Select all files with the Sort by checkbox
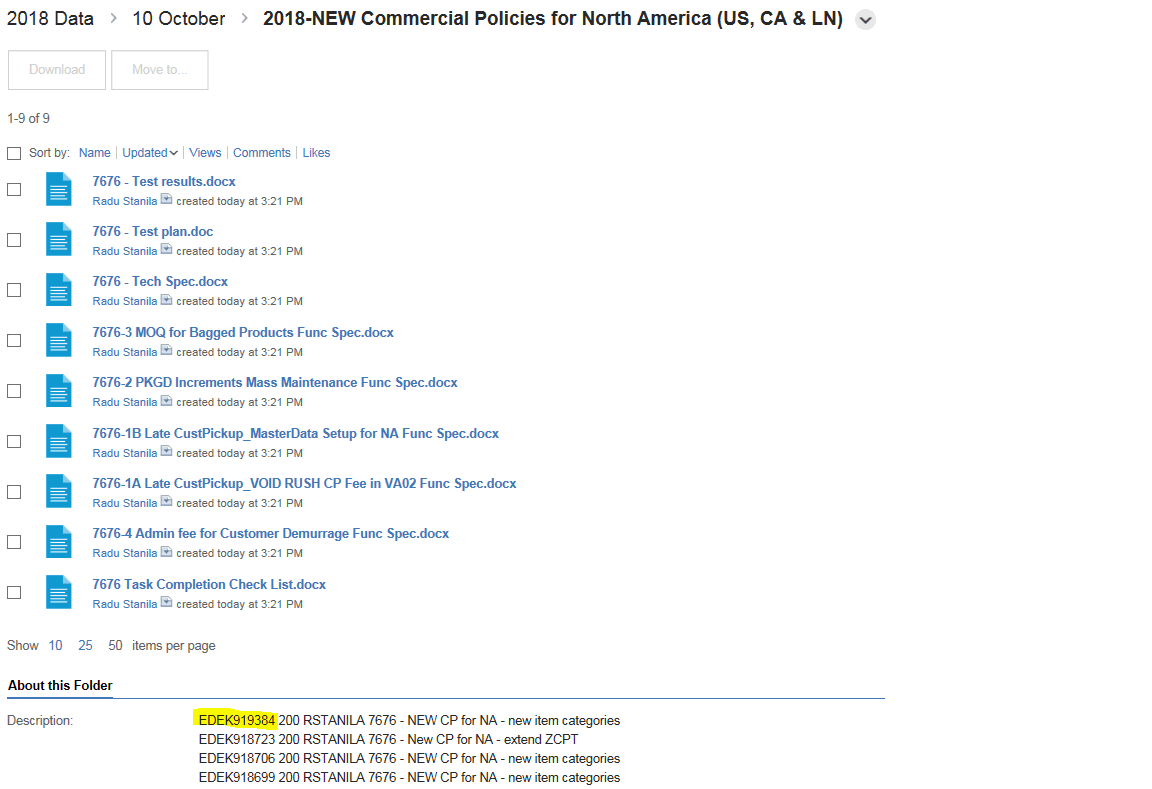This screenshot has width=1152, height=789. [14, 153]
